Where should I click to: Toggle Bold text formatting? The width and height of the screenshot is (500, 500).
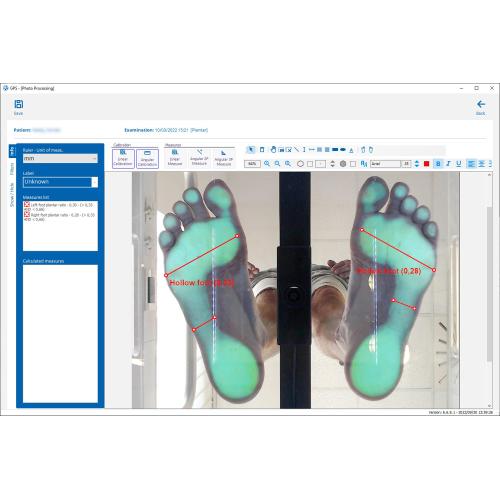click(438, 164)
